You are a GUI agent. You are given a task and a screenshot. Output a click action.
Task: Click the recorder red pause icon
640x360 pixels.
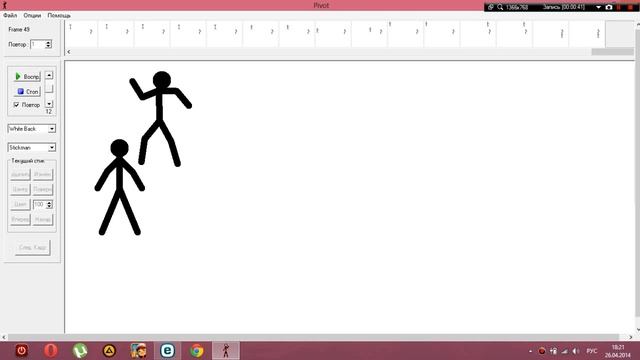(x=619, y=7)
